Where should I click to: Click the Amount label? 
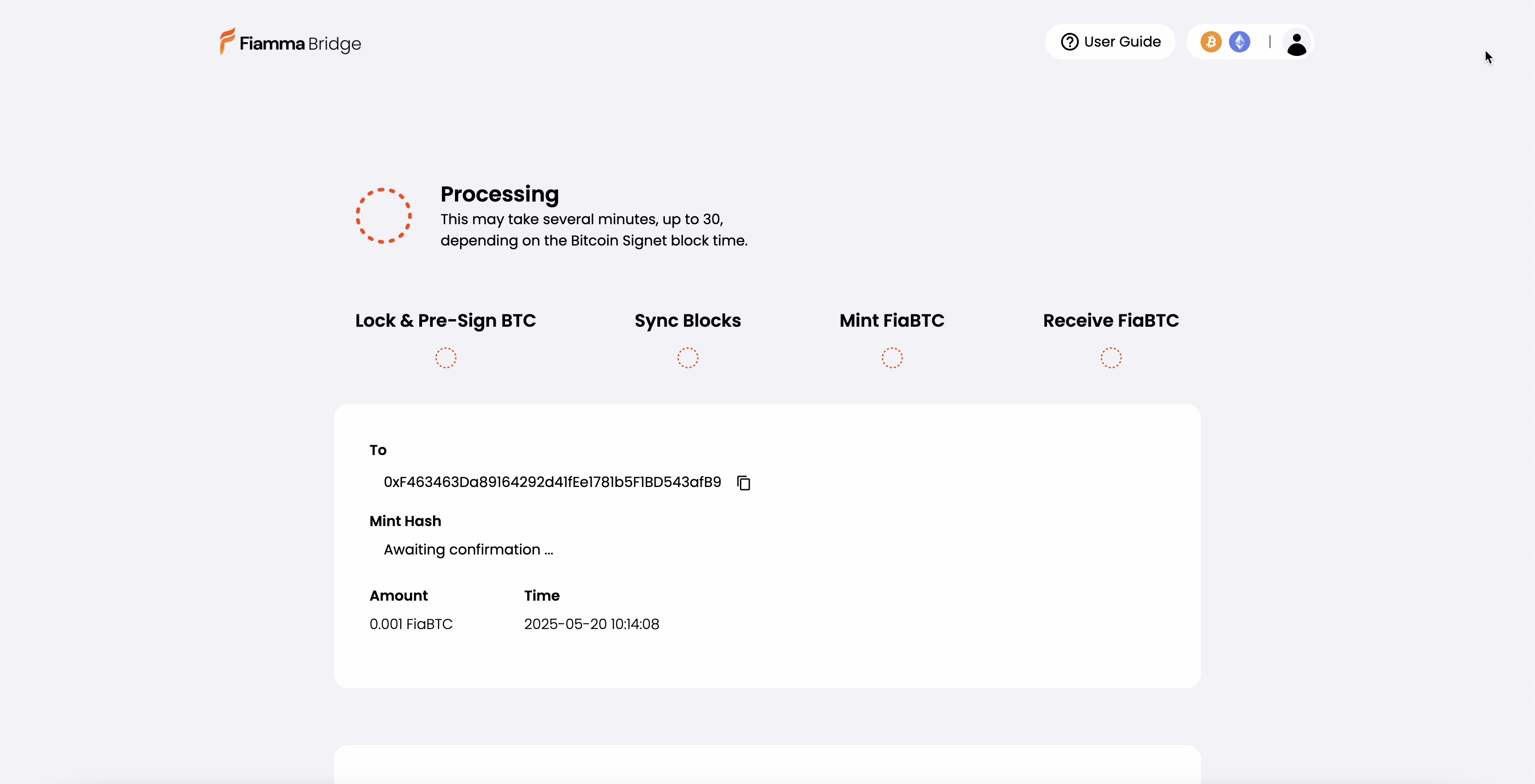click(399, 596)
